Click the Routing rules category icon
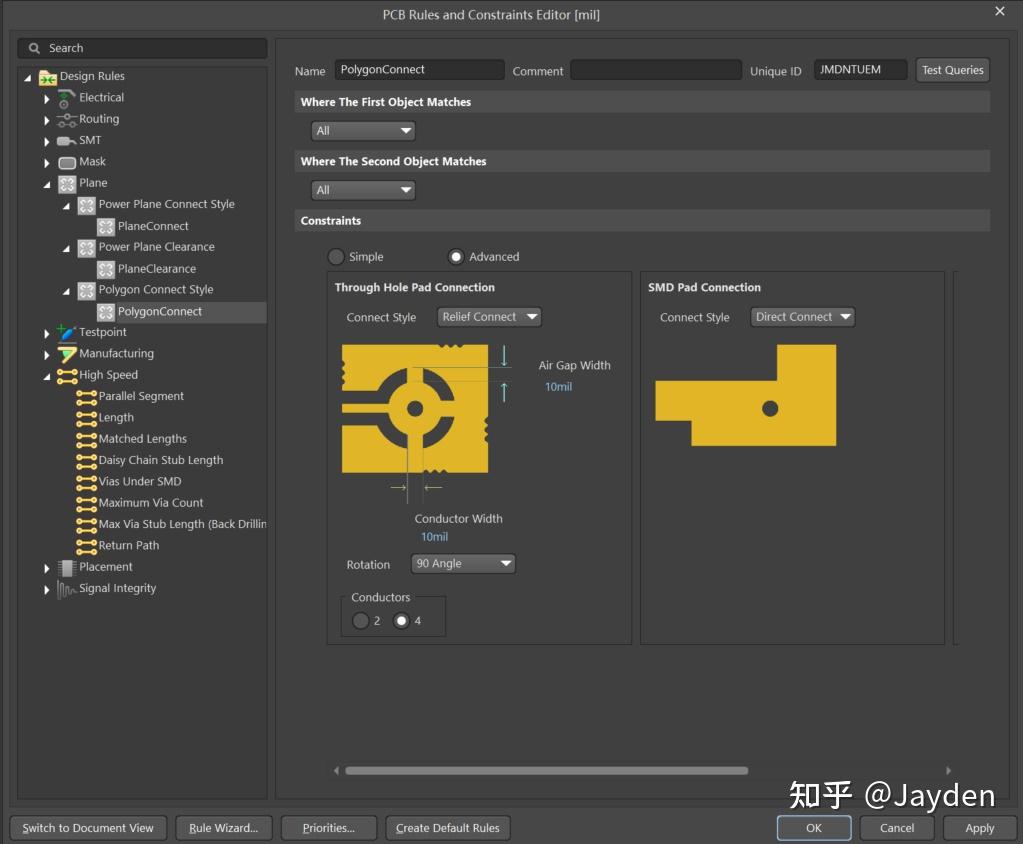1023x844 pixels. [67, 119]
